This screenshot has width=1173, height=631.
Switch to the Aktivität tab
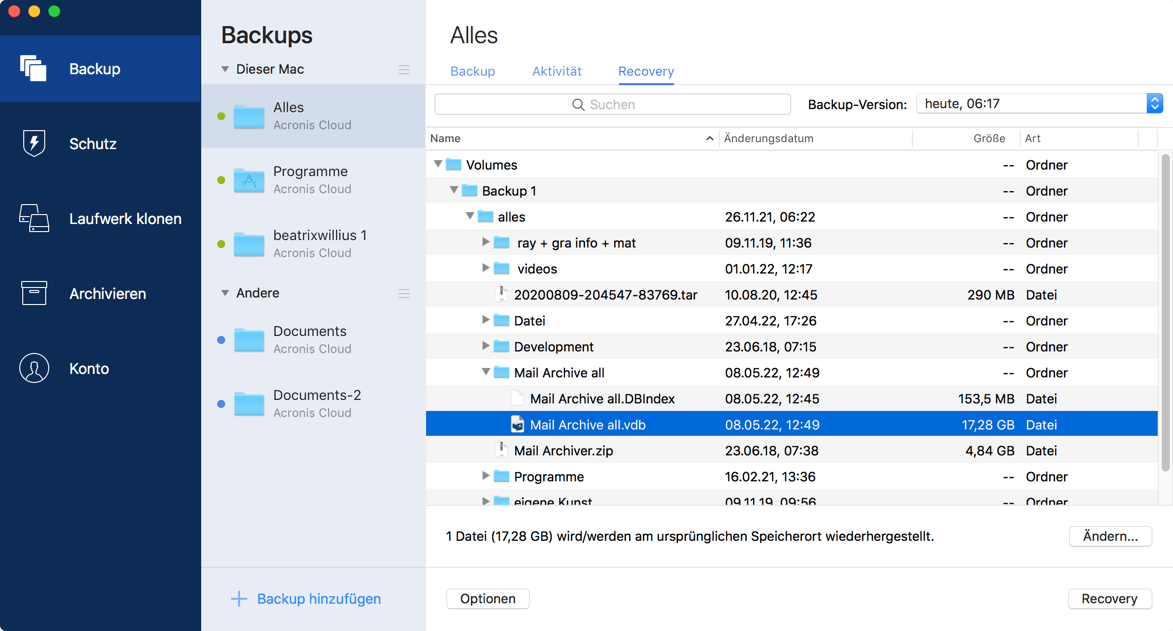(x=556, y=71)
